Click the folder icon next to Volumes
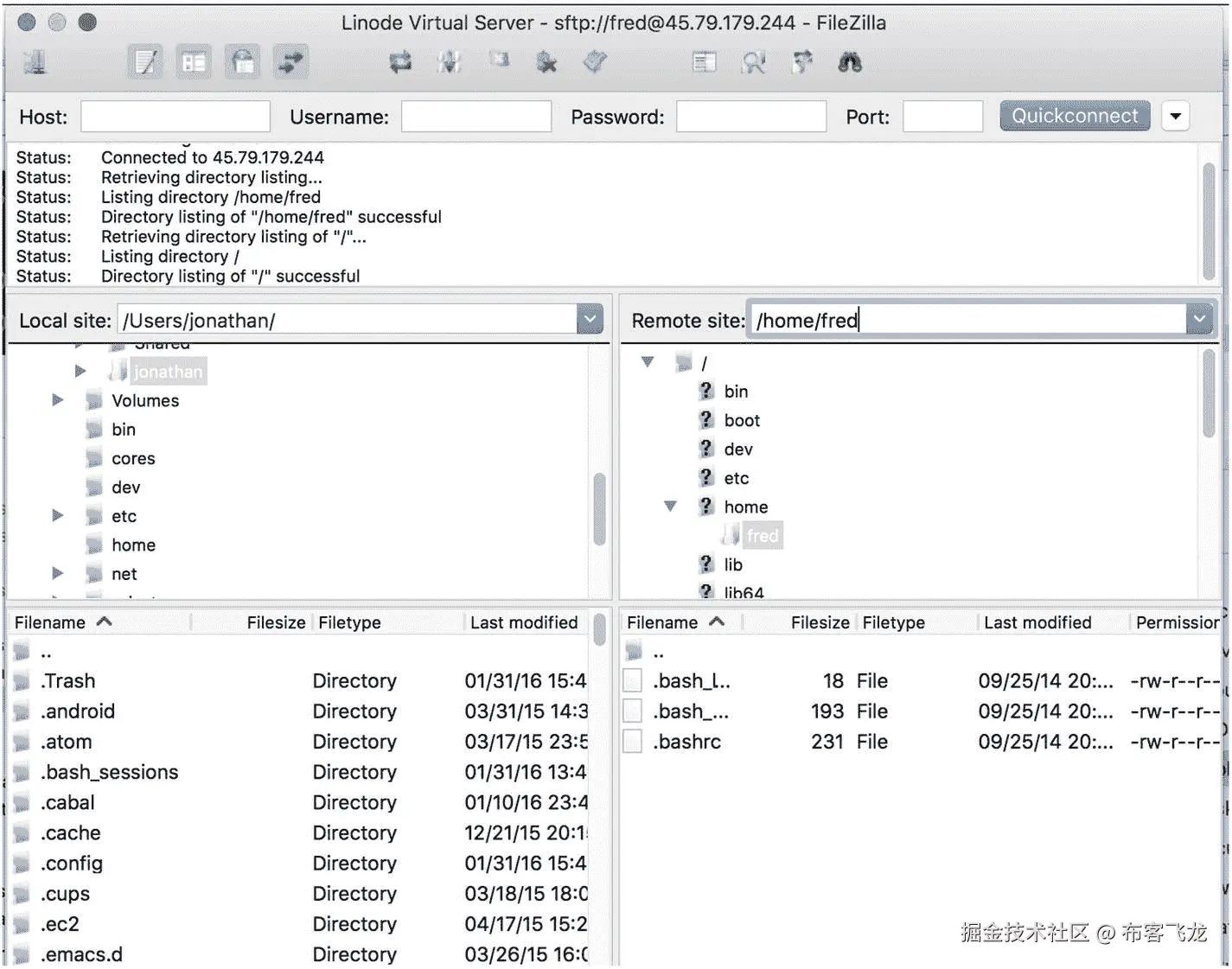1232x969 pixels. (x=94, y=400)
